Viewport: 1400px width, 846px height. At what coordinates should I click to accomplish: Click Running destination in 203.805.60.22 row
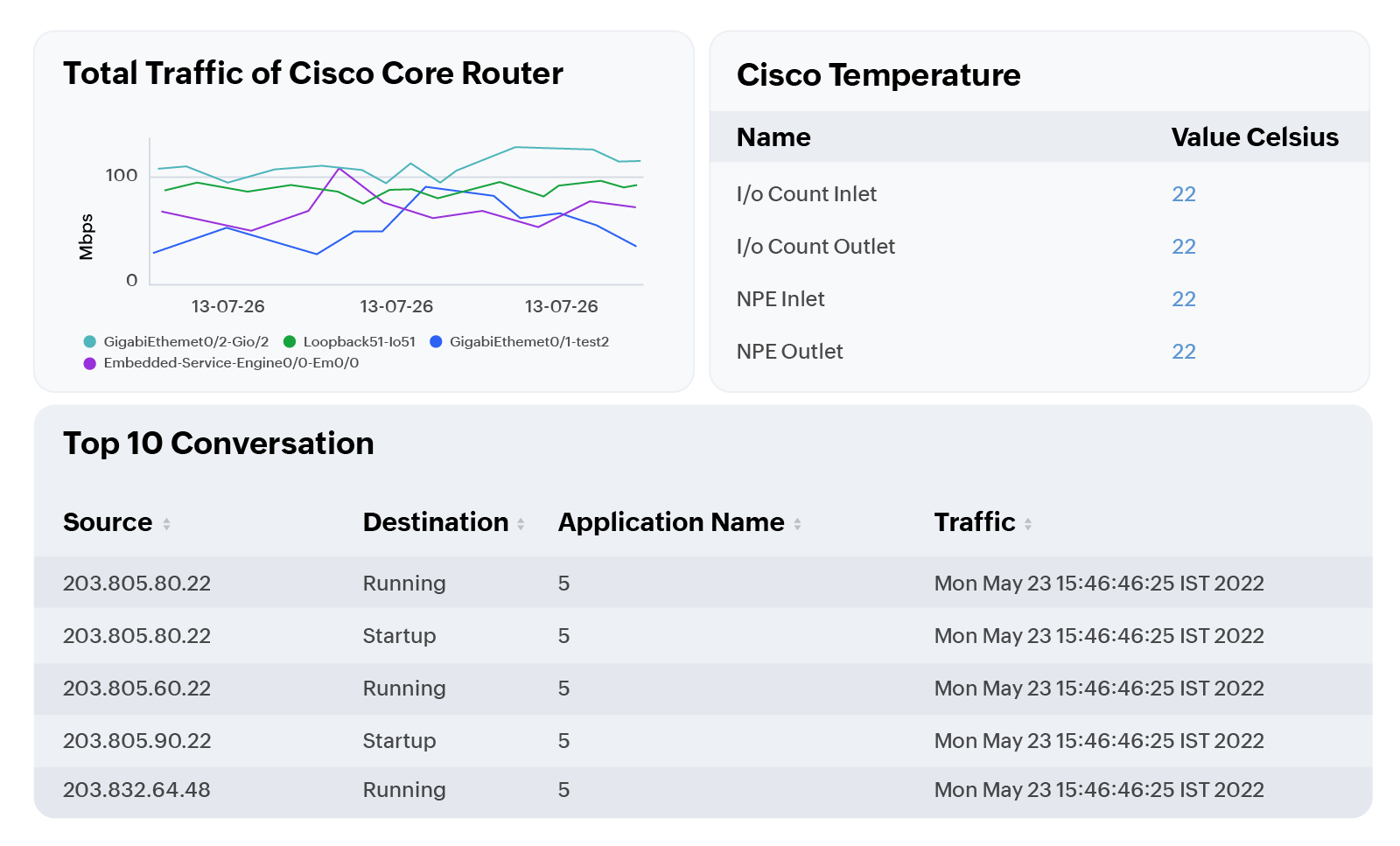(404, 689)
